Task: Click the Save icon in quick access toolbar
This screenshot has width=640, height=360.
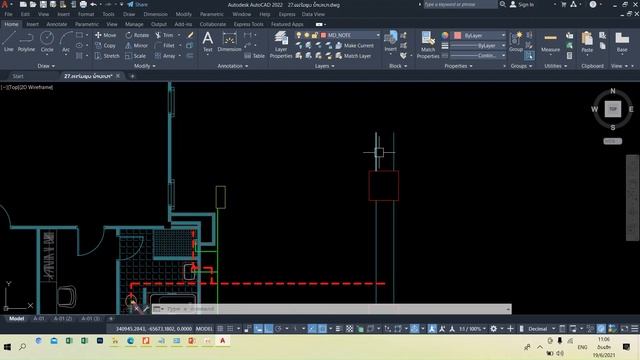Action: pyautogui.click(x=43, y=4)
